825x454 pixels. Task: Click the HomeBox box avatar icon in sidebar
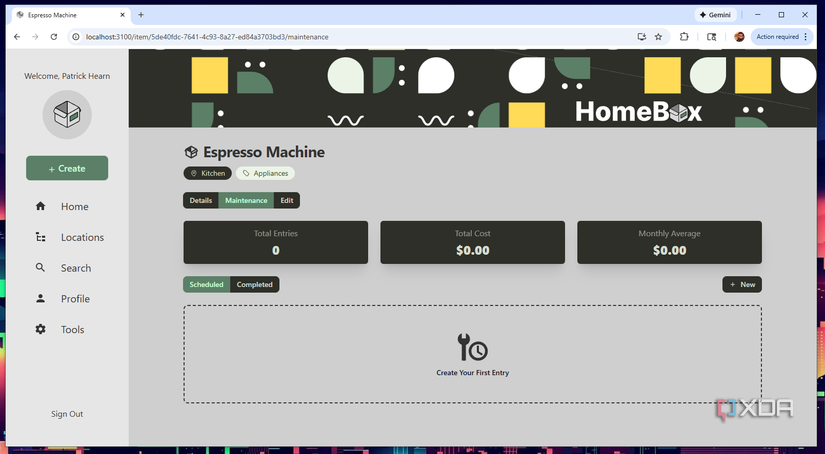67,115
